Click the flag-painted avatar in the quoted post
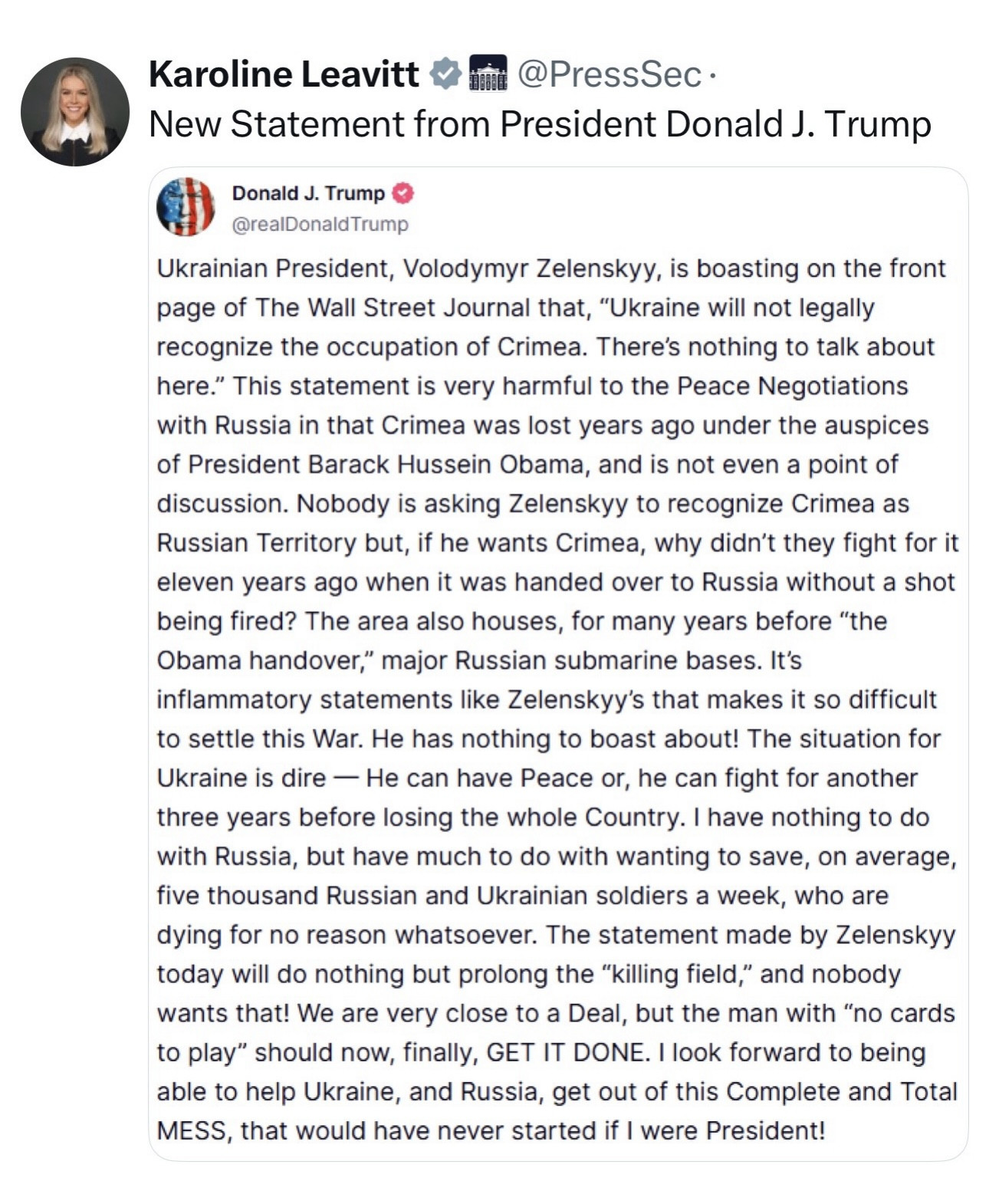989x1204 pixels. [186, 207]
